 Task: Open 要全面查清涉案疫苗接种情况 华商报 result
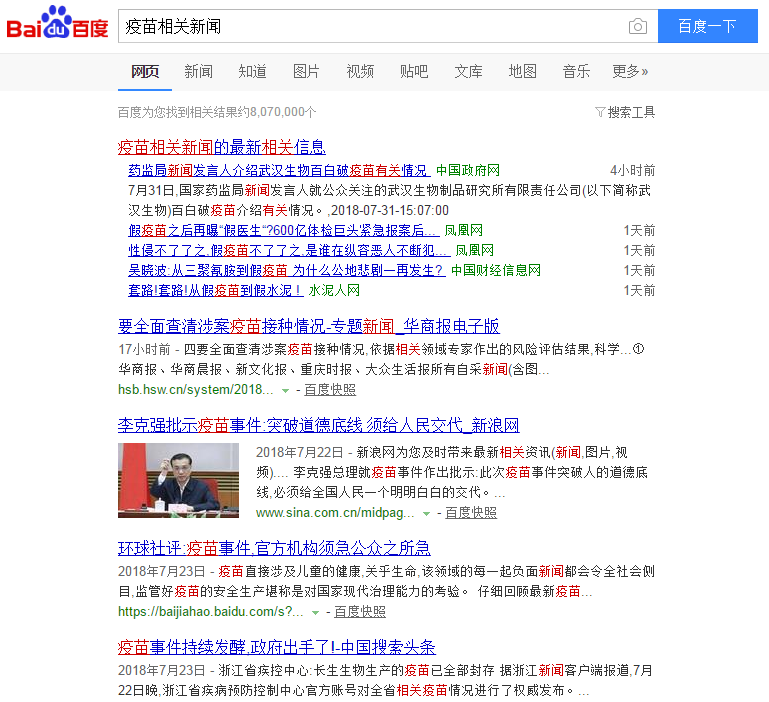click(308, 326)
